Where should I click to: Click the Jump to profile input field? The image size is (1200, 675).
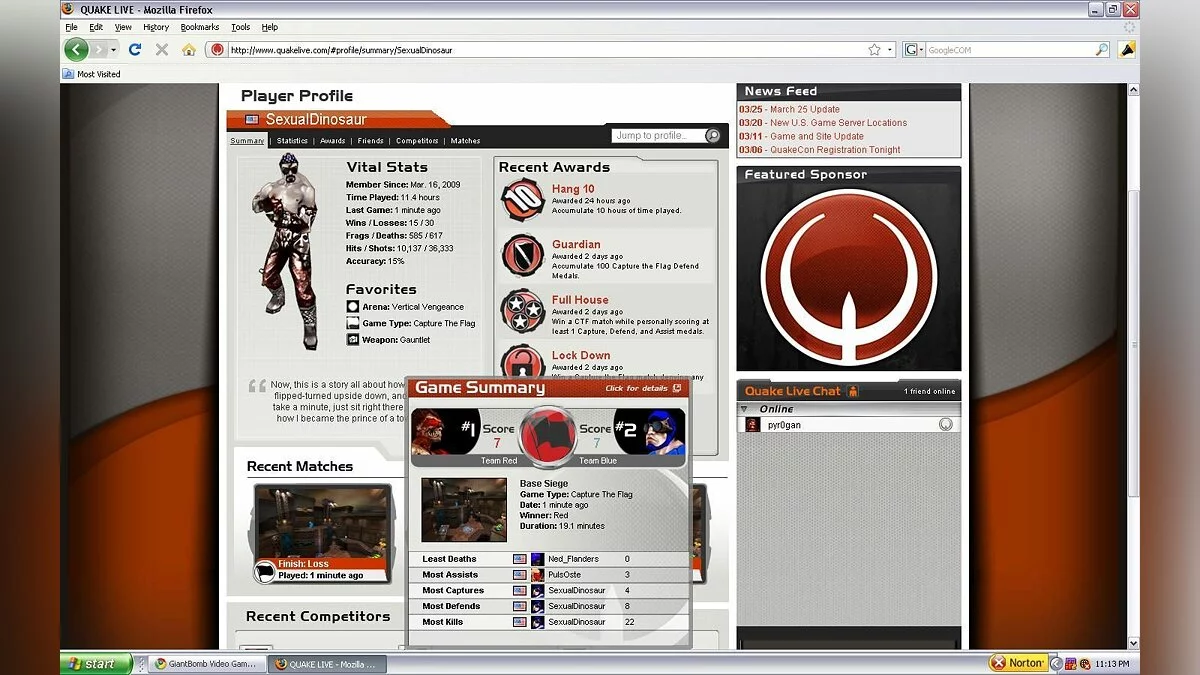[x=658, y=136]
